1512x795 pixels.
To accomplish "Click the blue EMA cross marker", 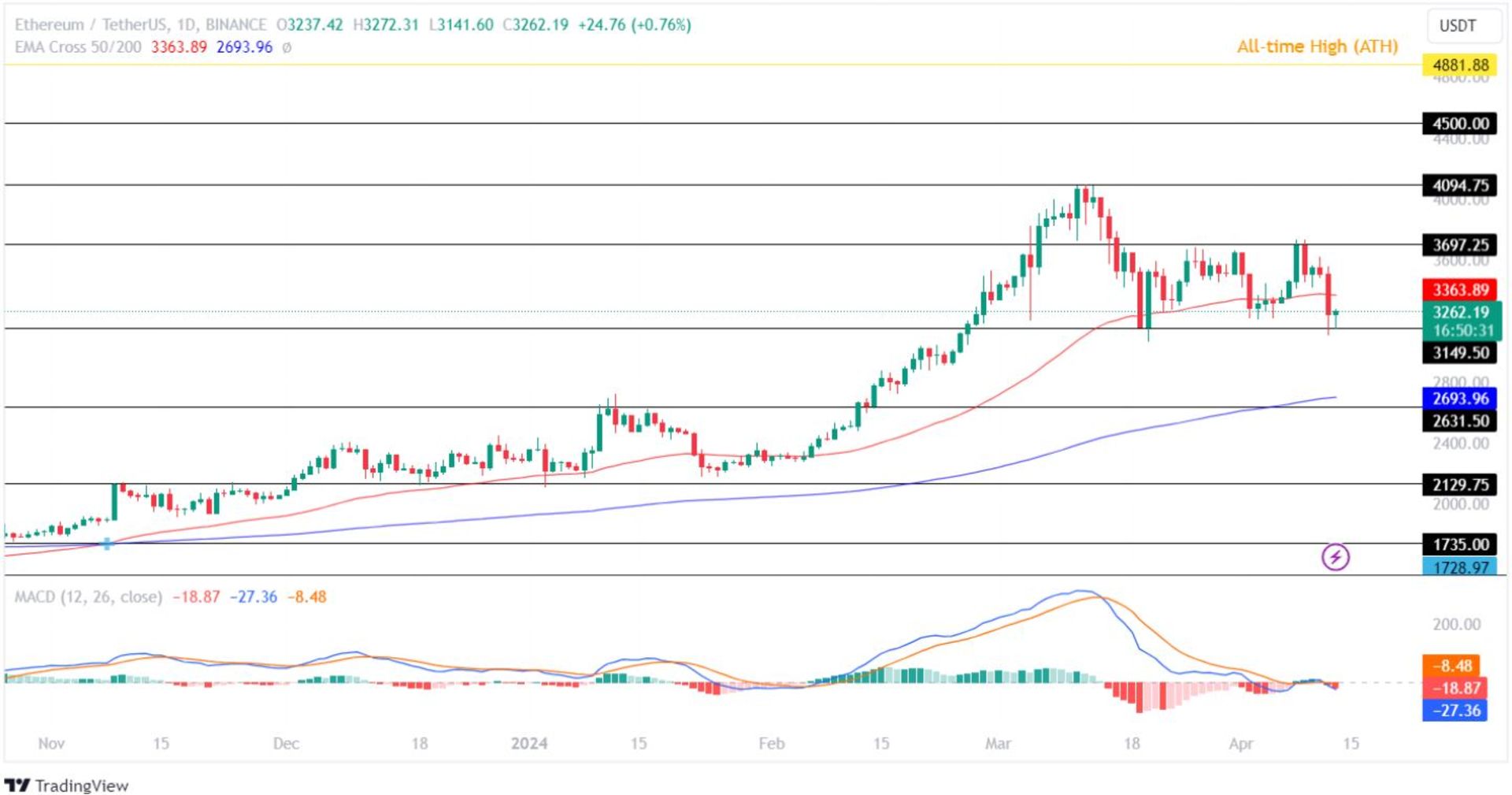I will point(107,544).
